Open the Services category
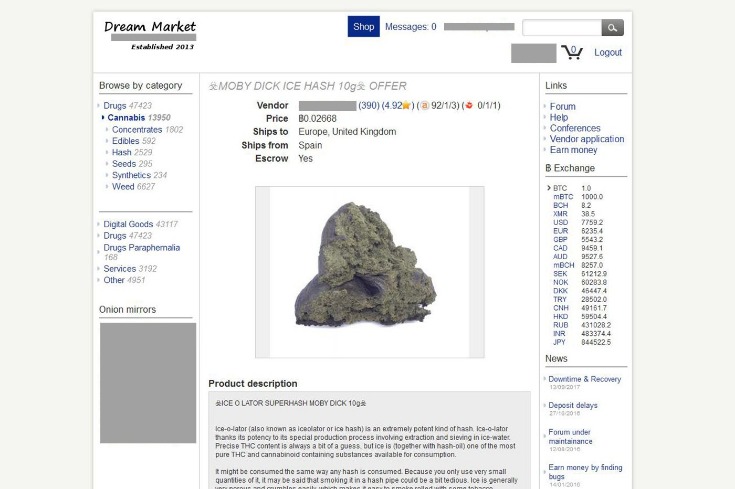This screenshot has width=735, height=489. (x=130, y=269)
